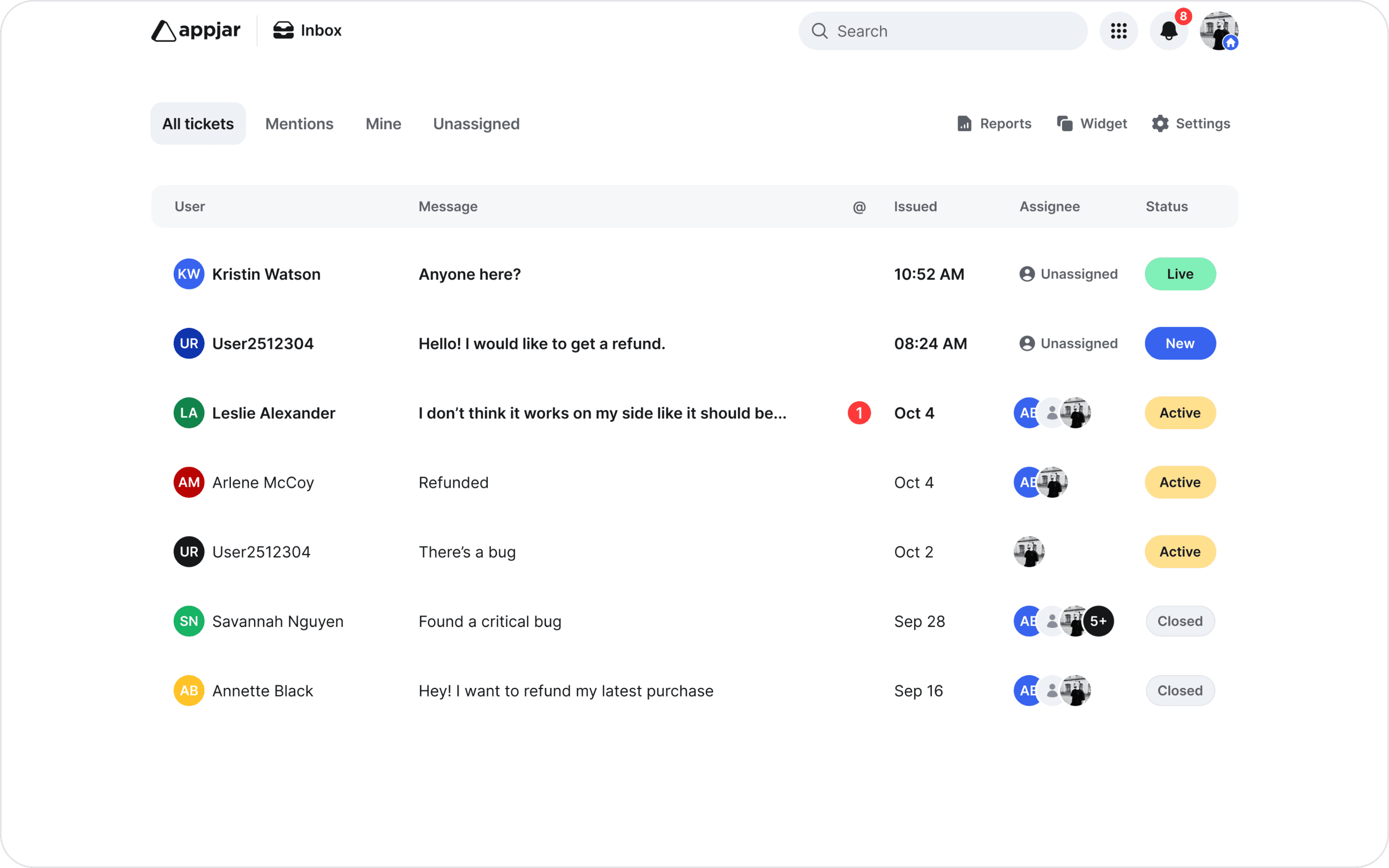Open the appjar logo home icon
This screenshot has height=868, width=1389.
[x=163, y=31]
